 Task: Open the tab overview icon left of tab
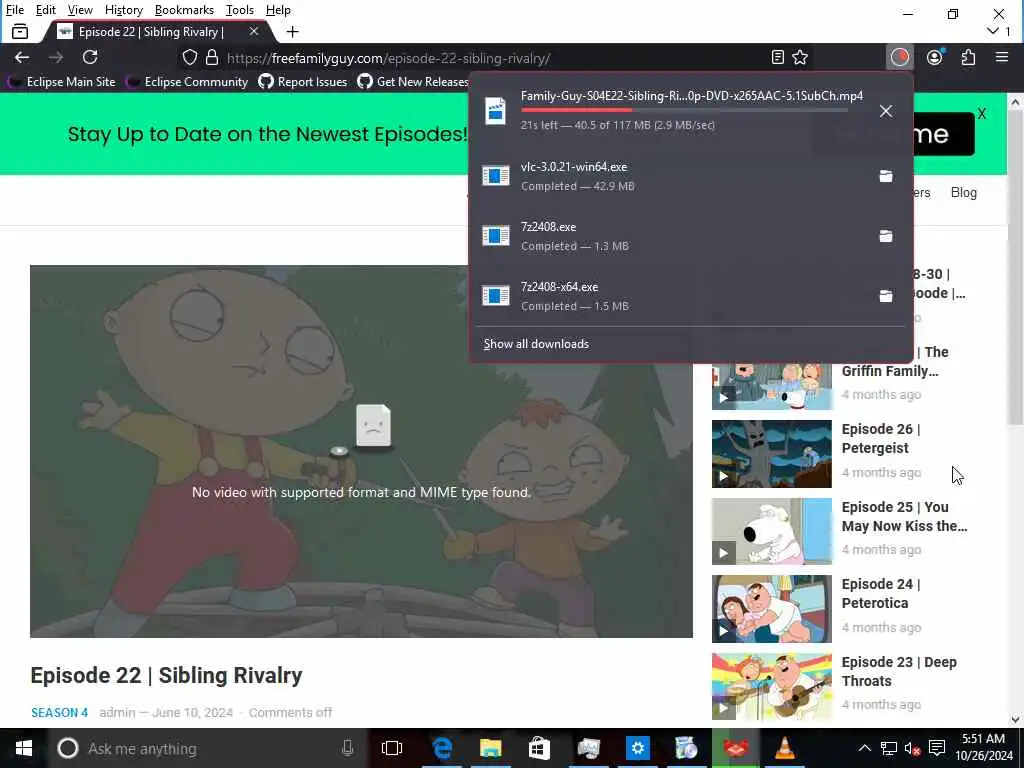(x=20, y=31)
